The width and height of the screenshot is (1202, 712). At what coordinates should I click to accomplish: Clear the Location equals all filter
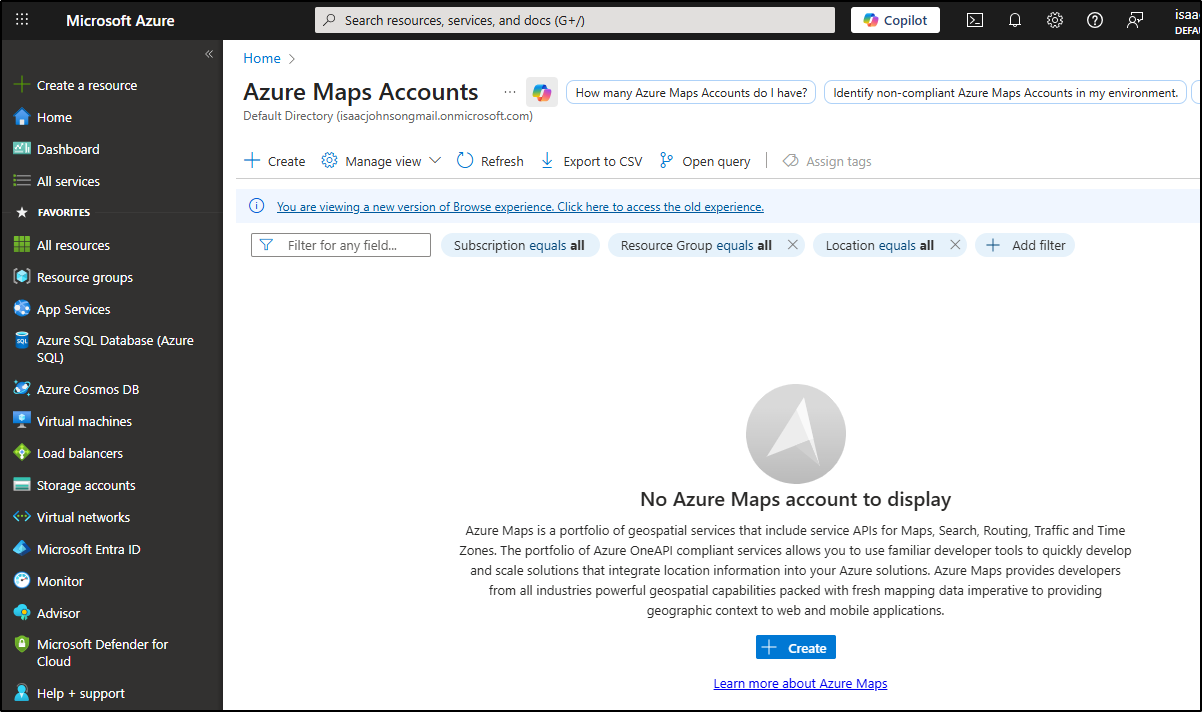click(954, 245)
